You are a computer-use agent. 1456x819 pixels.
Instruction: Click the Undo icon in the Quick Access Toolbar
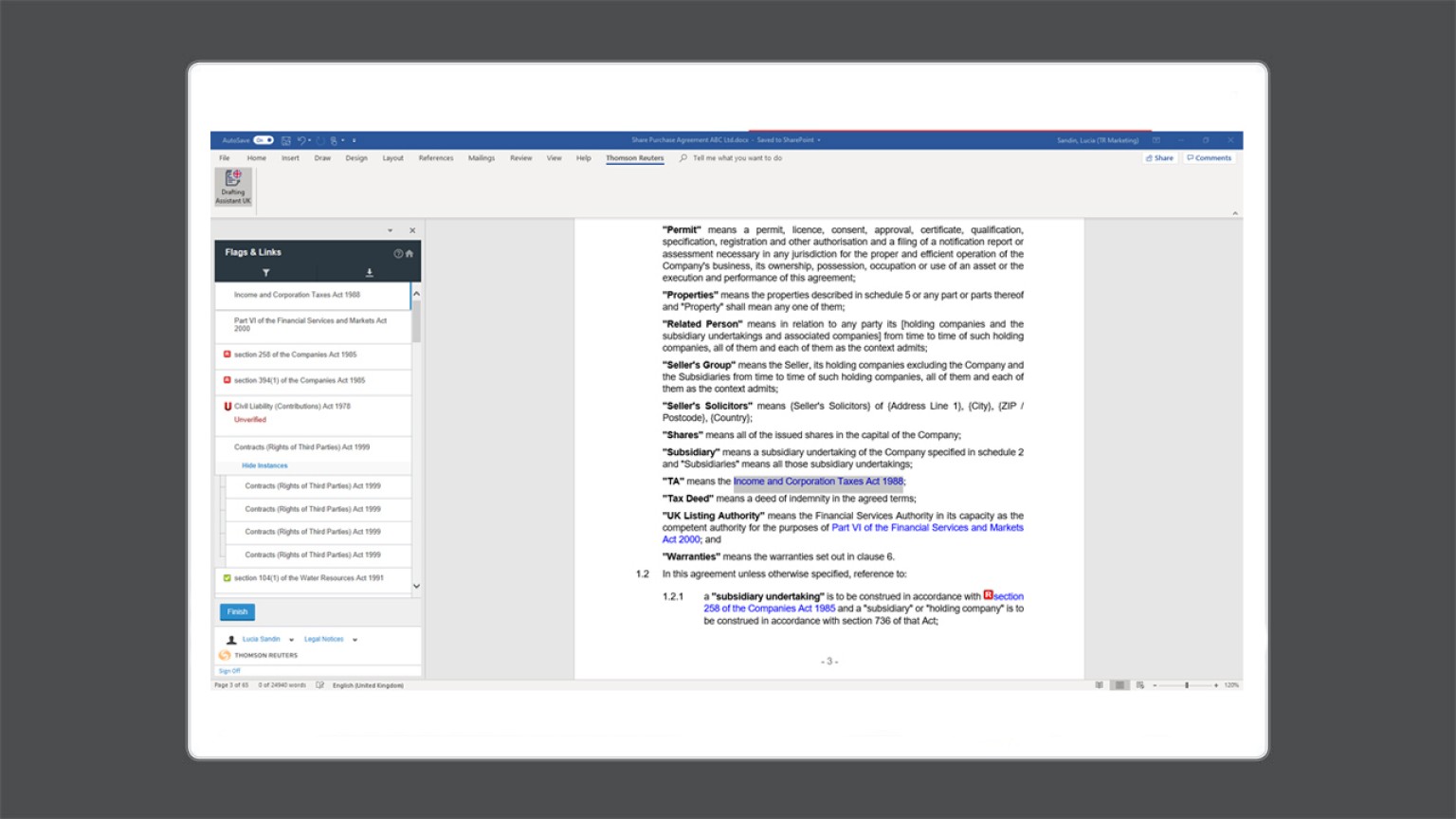click(x=302, y=139)
